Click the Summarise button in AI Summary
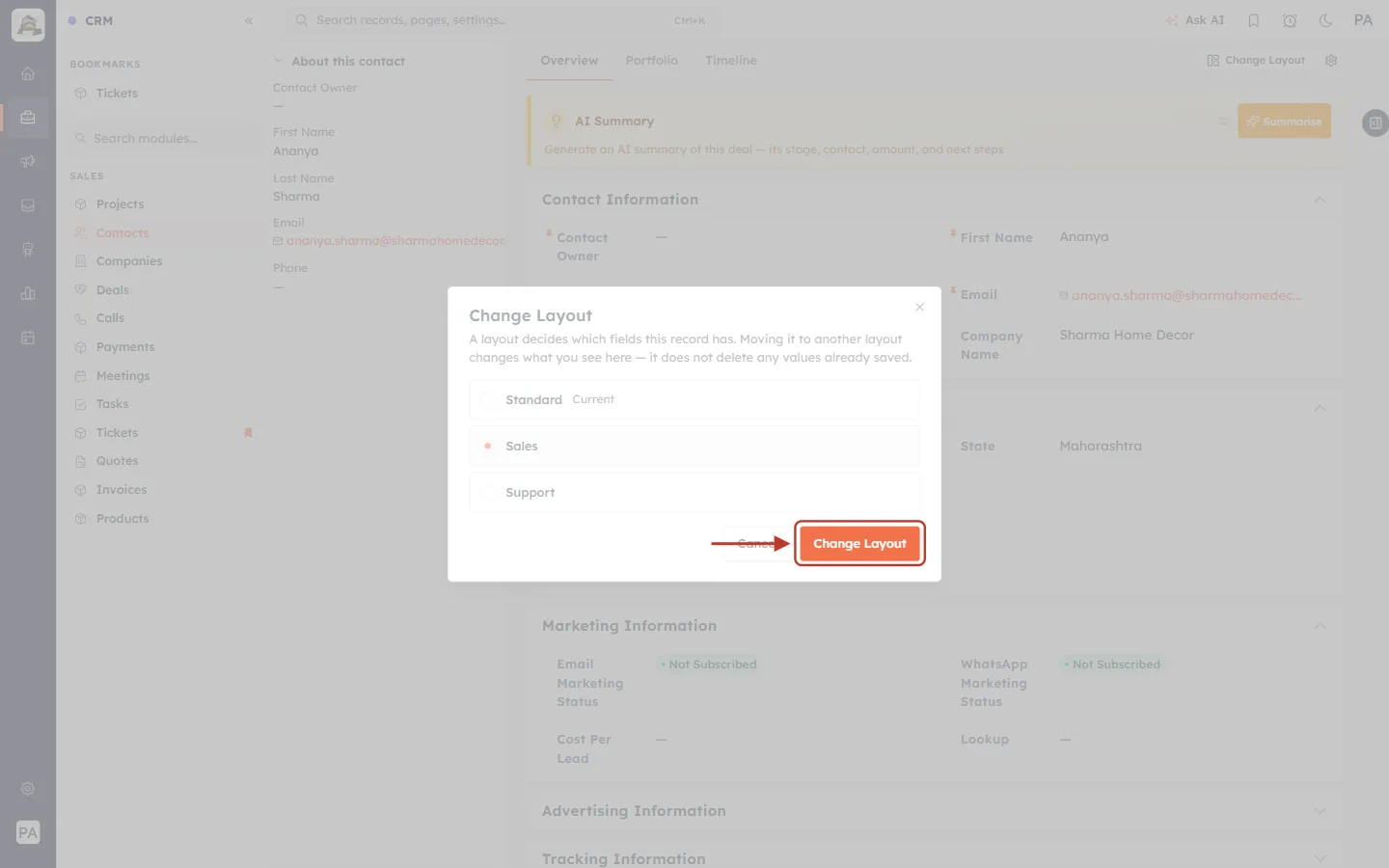Viewport: 1389px width, 868px height. coord(1284,121)
